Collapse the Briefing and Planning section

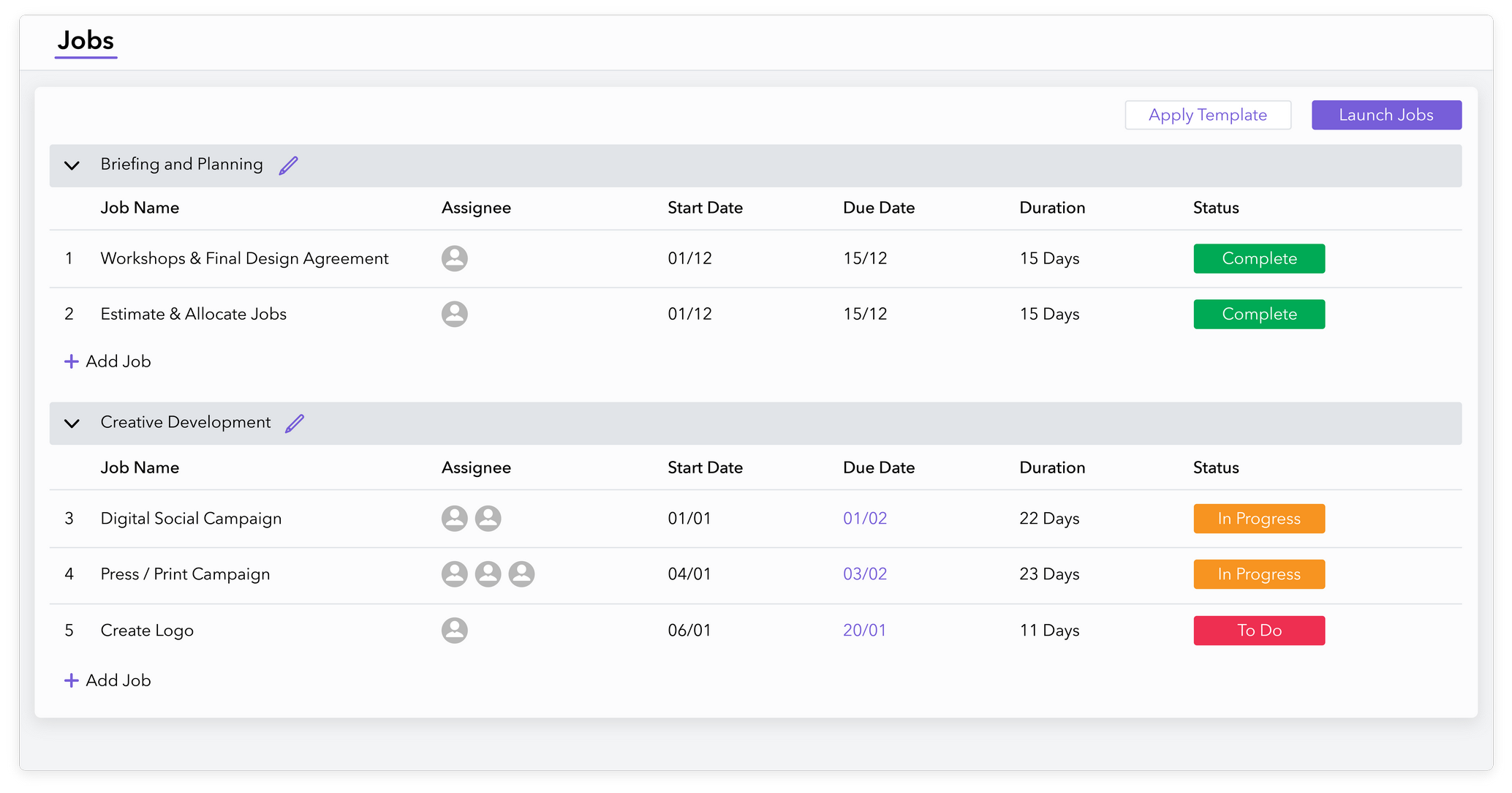(72, 165)
